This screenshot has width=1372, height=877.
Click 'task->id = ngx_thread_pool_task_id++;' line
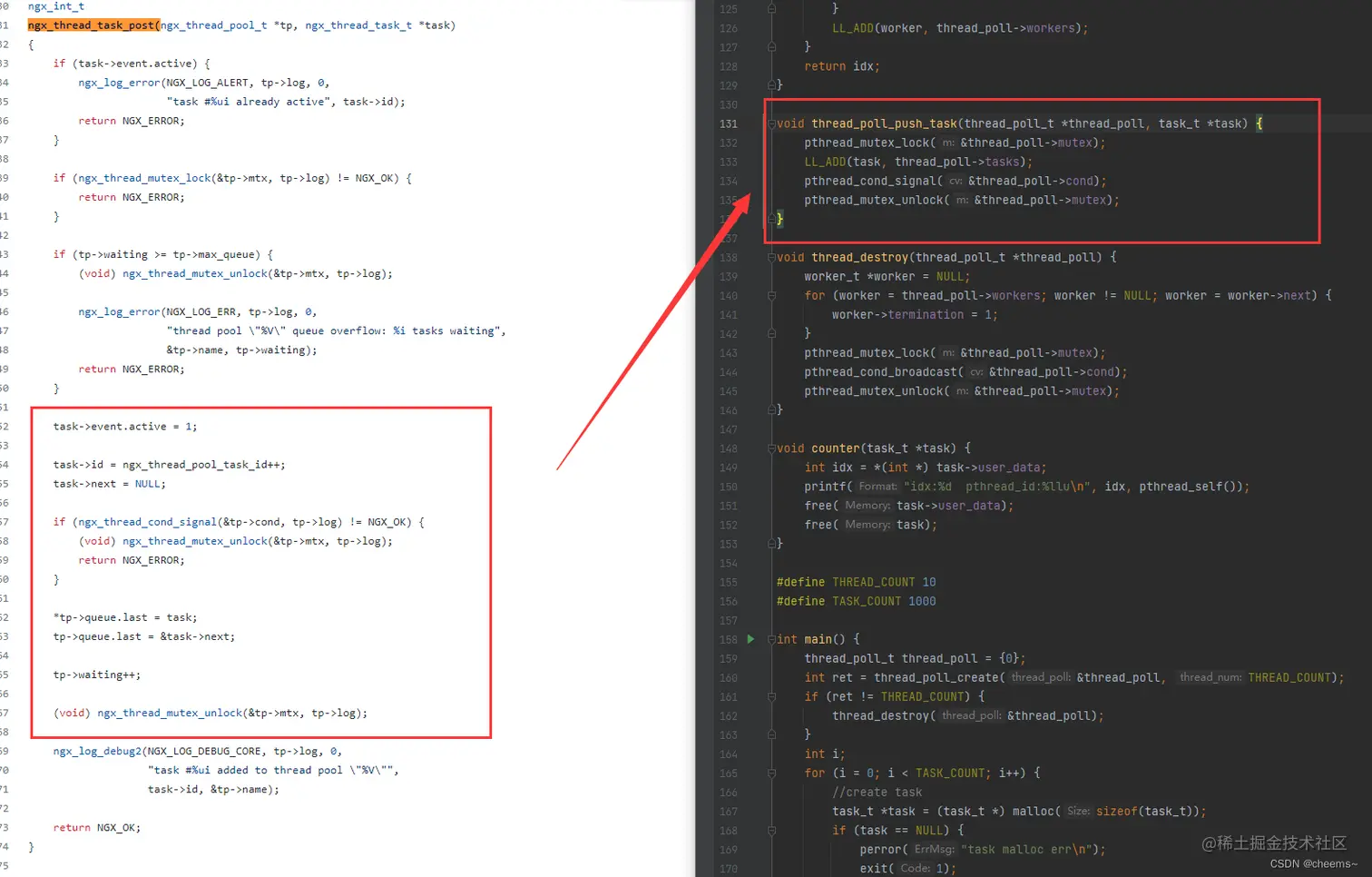point(169,465)
